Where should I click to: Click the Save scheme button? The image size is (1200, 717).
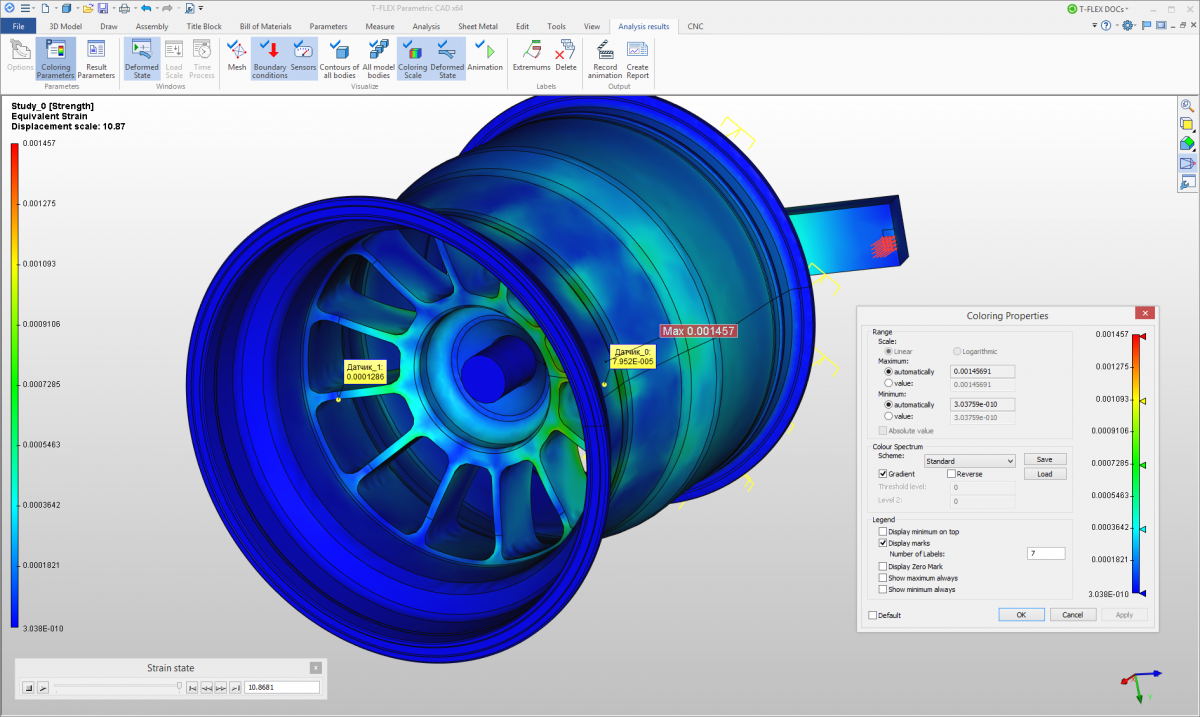(x=1044, y=459)
